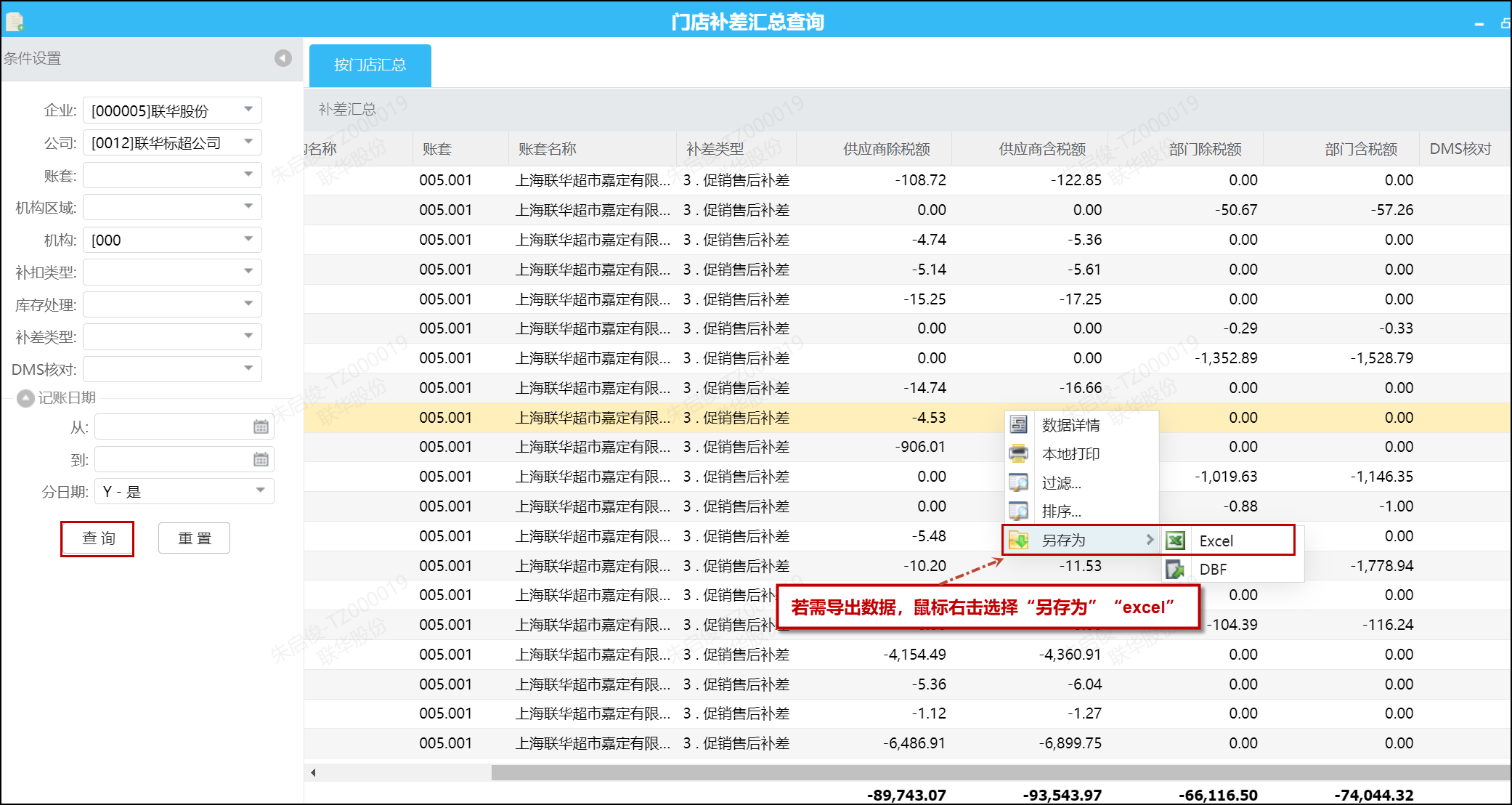The height and width of the screenshot is (805, 1512).
Task: Expand the 企业 dropdown
Action: click(x=248, y=110)
